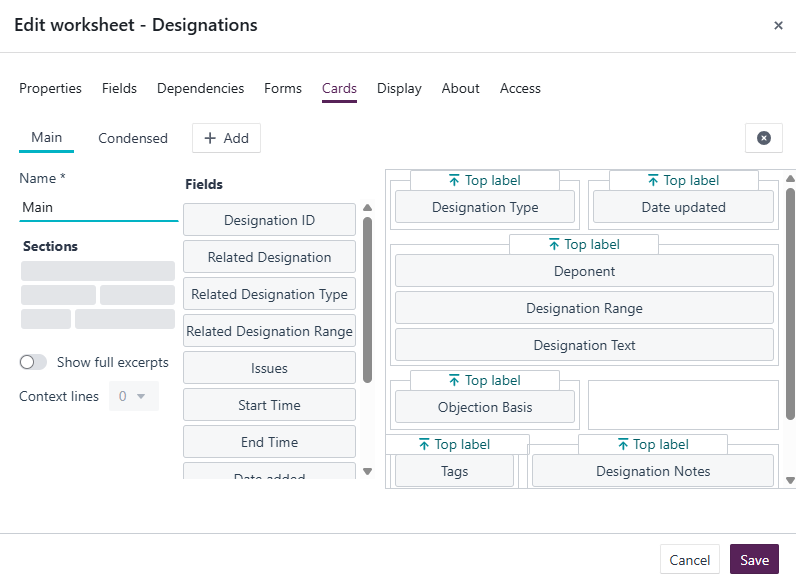Save the worksheet changes
Image resolution: width=796 pixels, height=581 pixels.
click(754, 560)
